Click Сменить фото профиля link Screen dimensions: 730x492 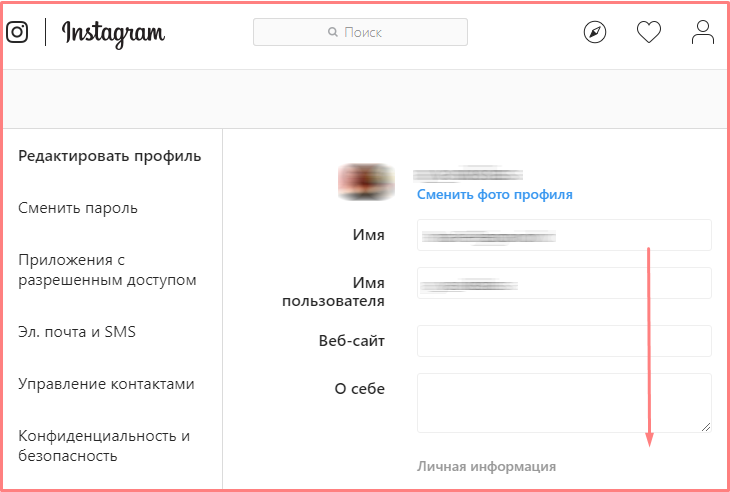coord(494,194)
